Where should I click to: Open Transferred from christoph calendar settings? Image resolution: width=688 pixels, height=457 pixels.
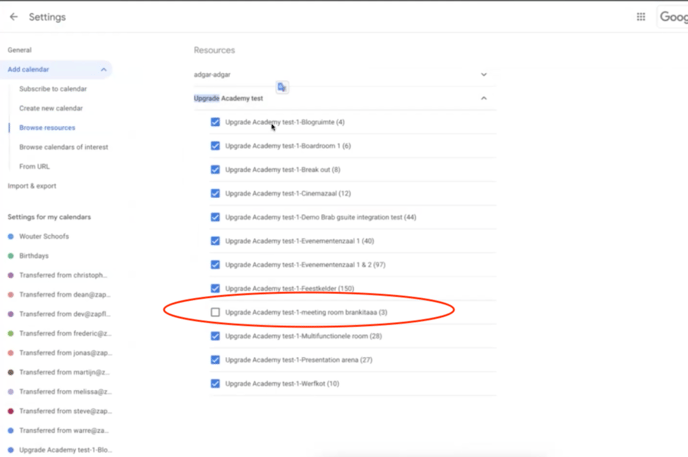[63, 275]
